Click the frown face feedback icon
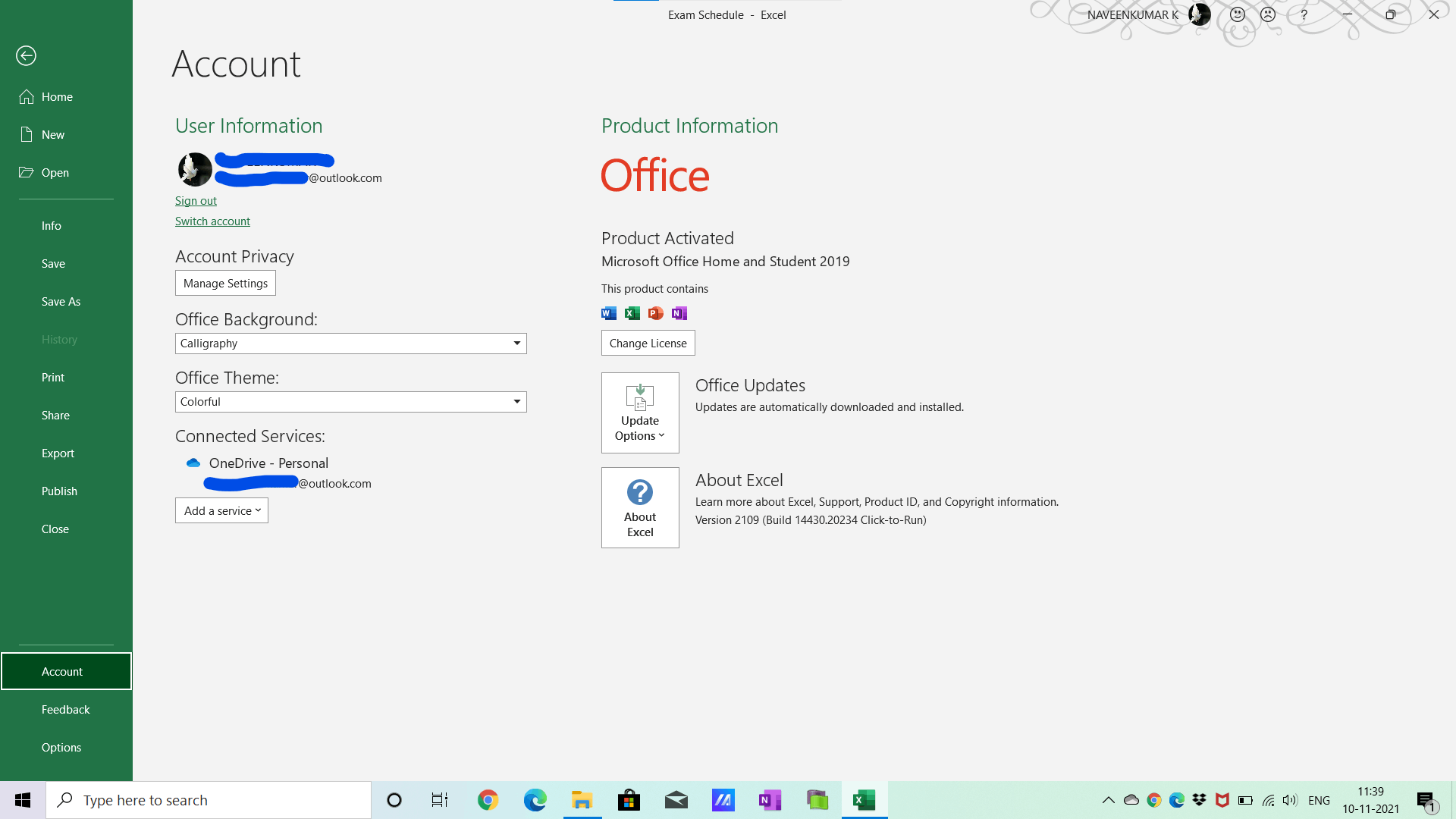Viewport: 1456px width, 819px height. tap(1268, 14)
